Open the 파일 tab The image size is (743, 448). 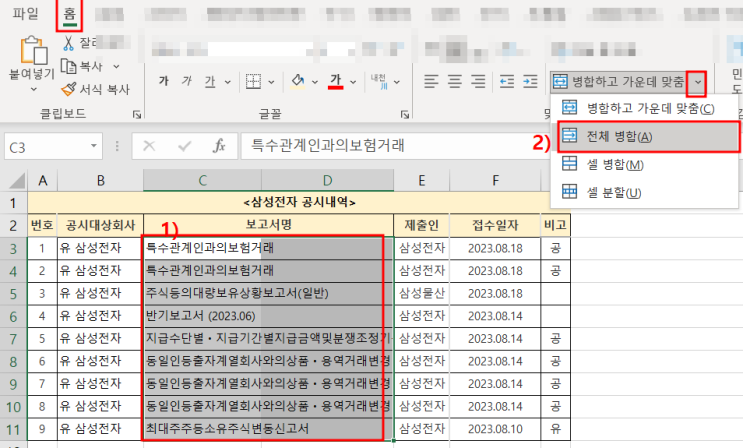click(x=25, y=13)
